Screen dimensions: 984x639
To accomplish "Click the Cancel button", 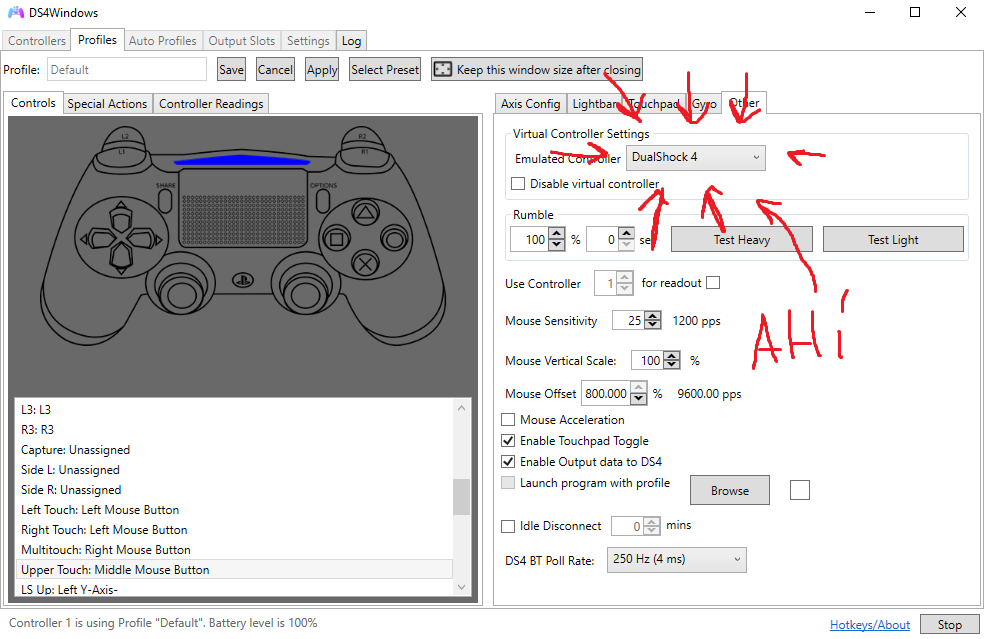I will click(275, 70).
